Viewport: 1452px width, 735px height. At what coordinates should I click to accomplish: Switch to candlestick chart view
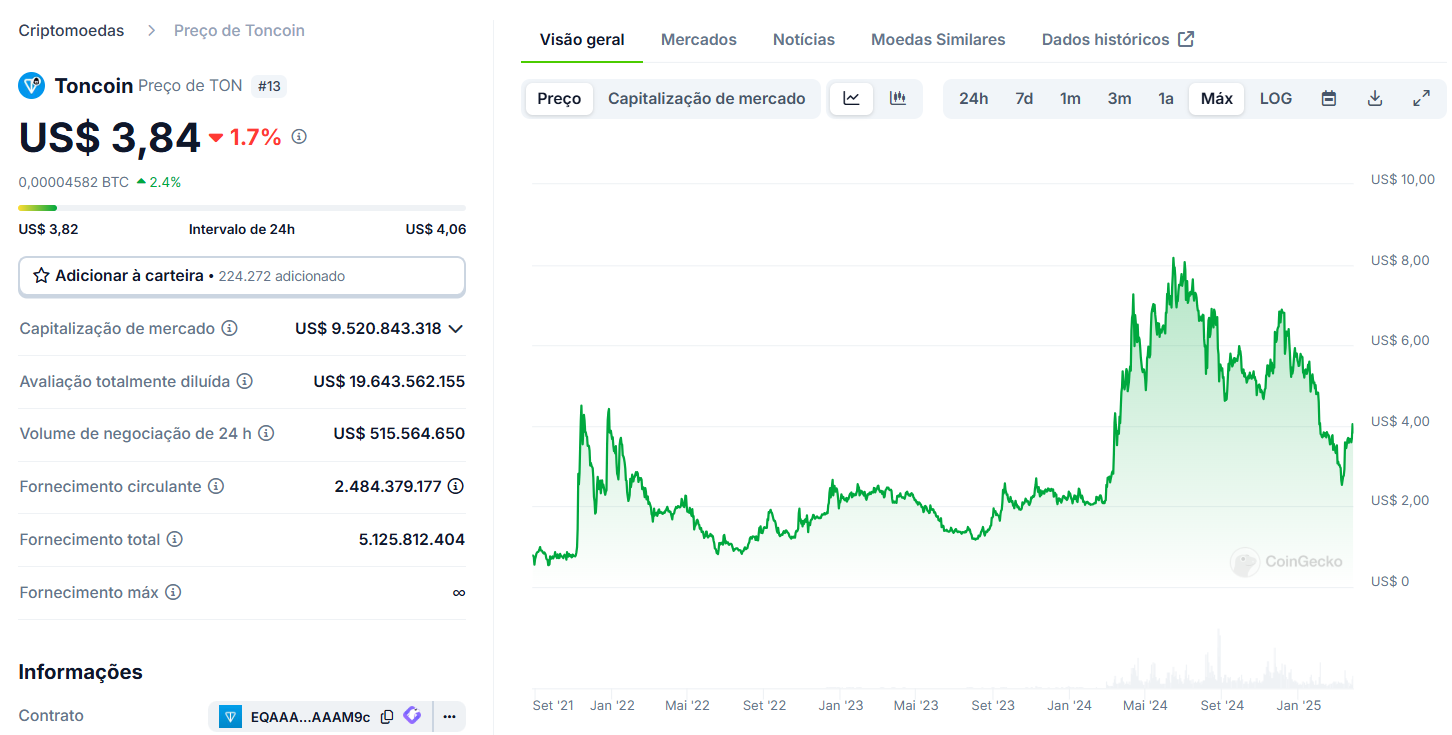coord(898,99)
